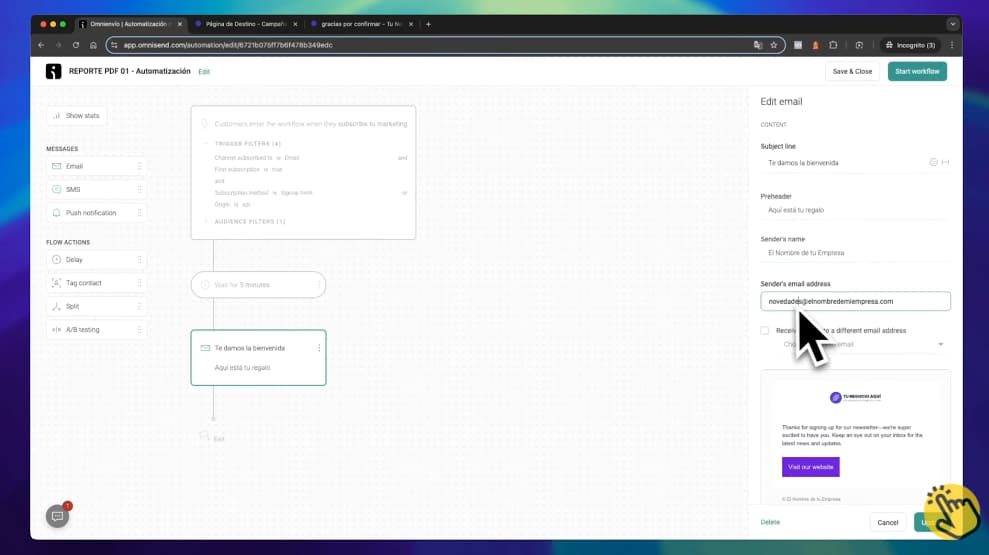Select the trigger node at workflow top
Viewport: 989px width, 555px height.
303,172
